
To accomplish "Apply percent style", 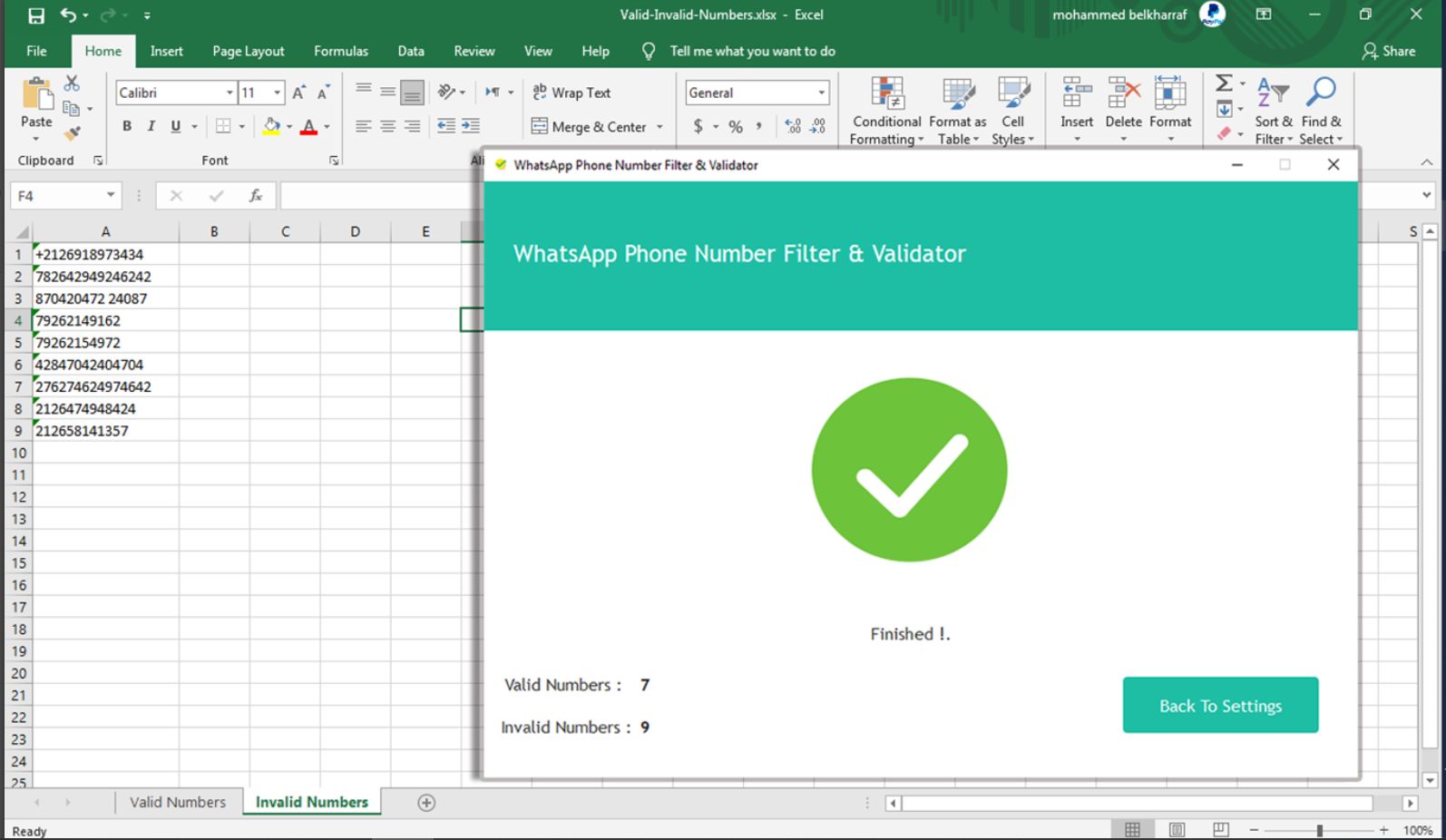I will tap(736, 126).
